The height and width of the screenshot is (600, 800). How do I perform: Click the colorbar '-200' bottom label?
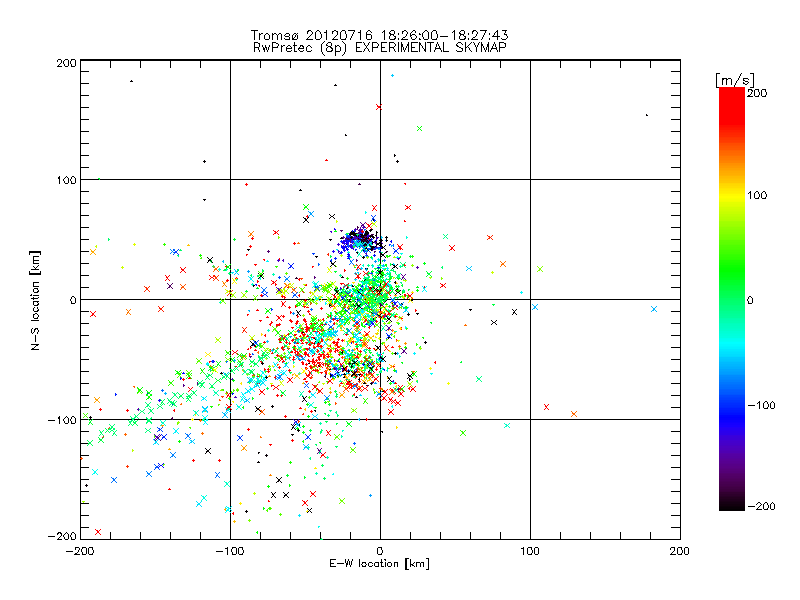coord(761,506)
